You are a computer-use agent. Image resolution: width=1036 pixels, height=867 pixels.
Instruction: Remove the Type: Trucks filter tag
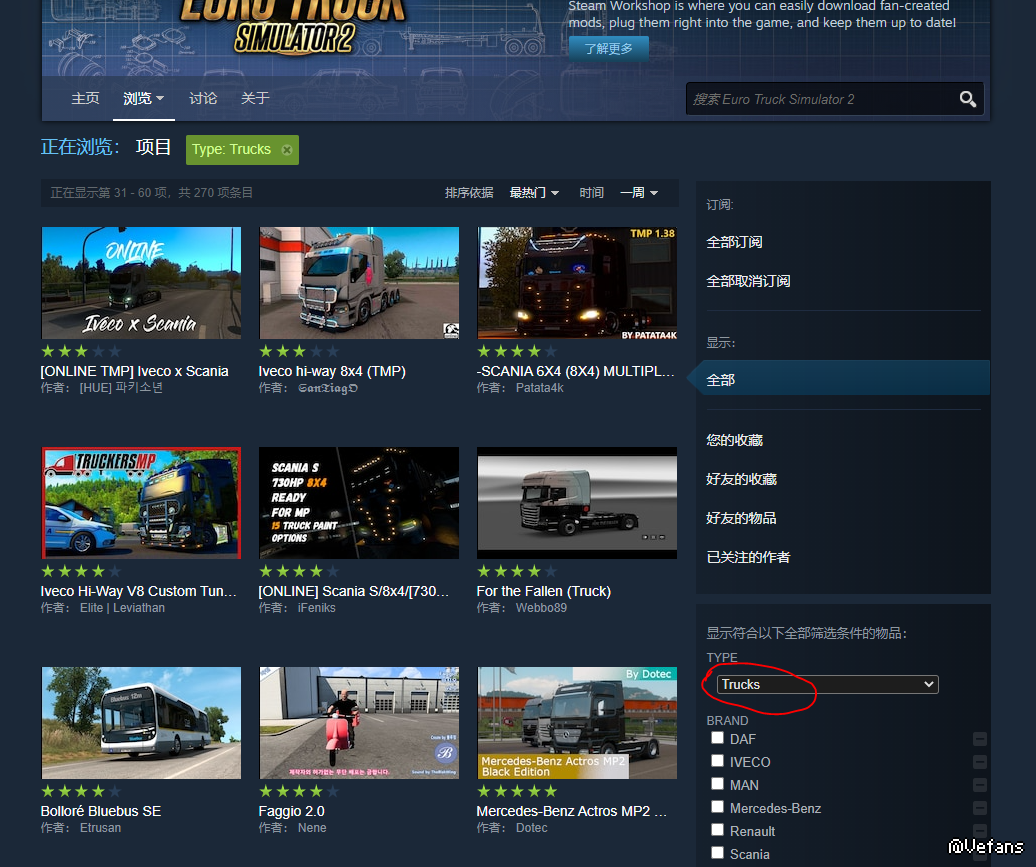tap(287, 150)
